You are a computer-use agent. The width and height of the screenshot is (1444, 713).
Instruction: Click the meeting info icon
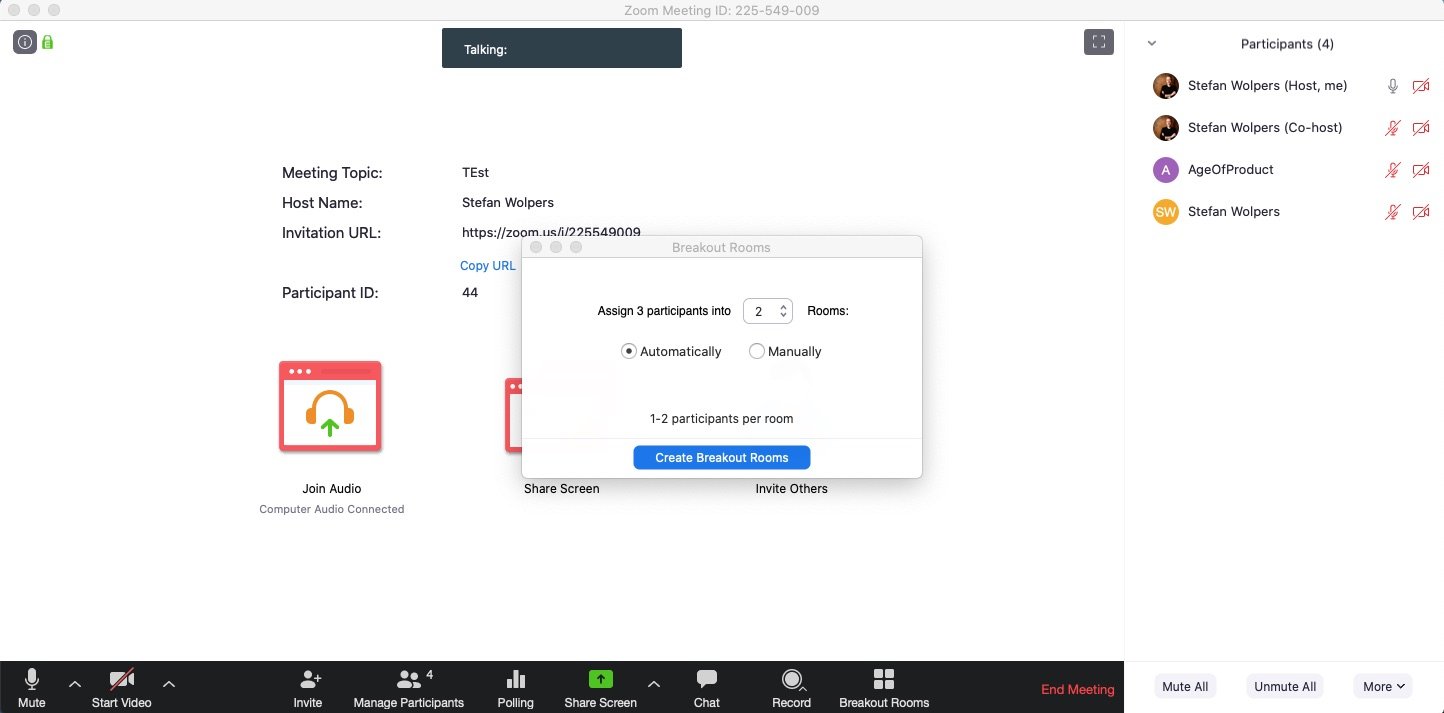click(25, 42)
